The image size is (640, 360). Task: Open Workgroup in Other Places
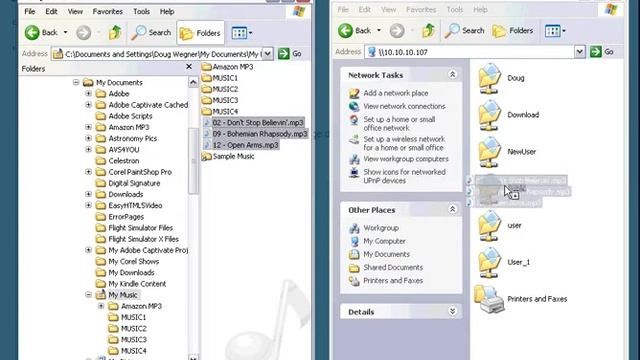coord(381,228)
